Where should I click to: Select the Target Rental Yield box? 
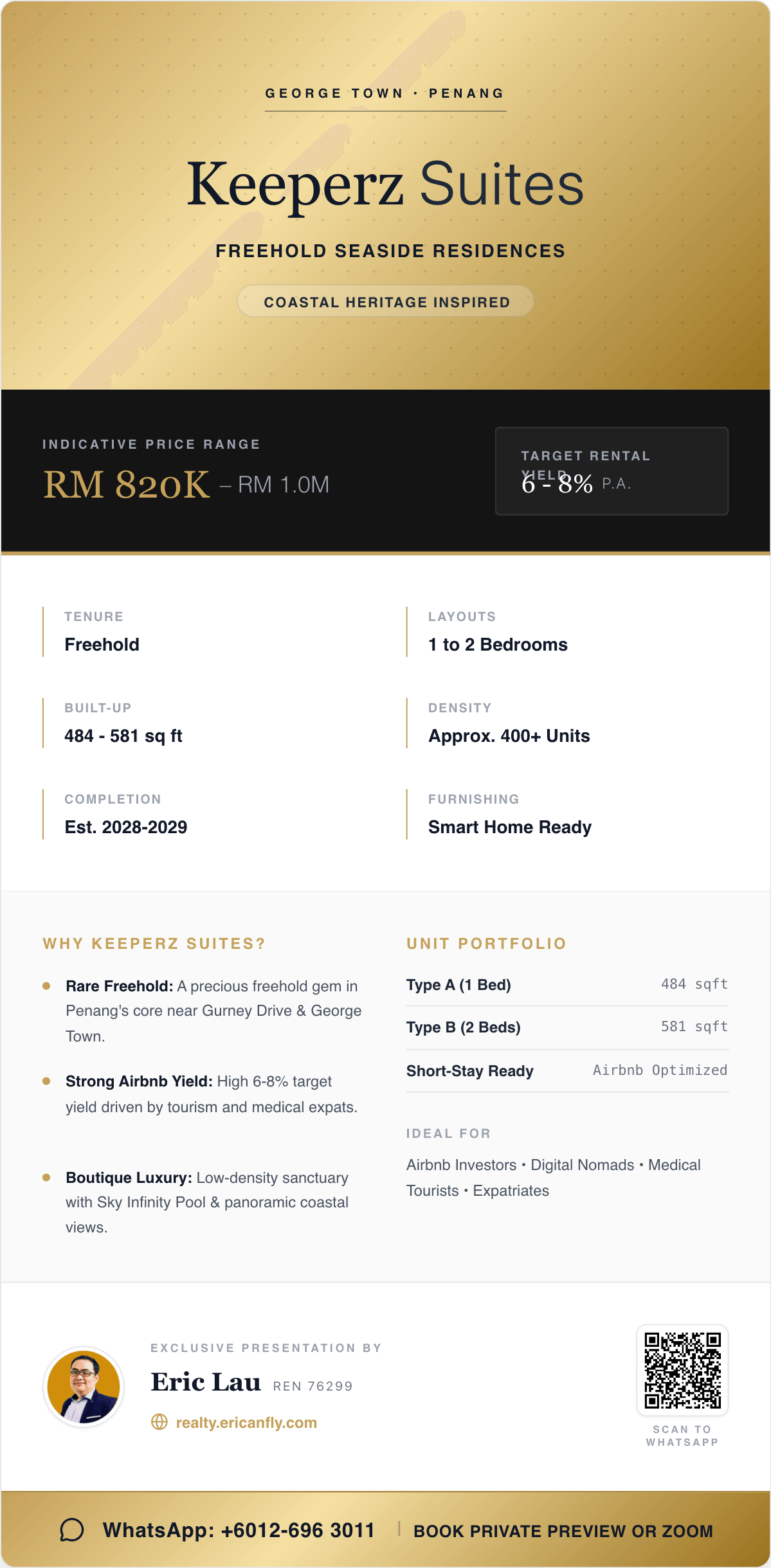pyautogui.click(x=612, y=471)
